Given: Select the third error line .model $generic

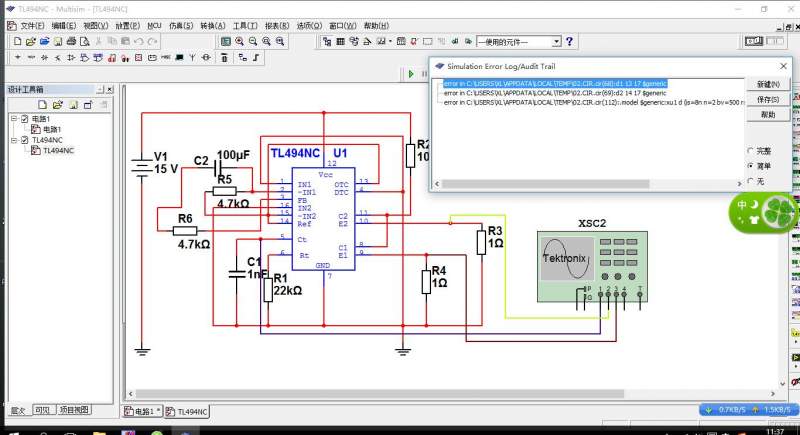Looking at the screenshot, I should pos(593,103).
